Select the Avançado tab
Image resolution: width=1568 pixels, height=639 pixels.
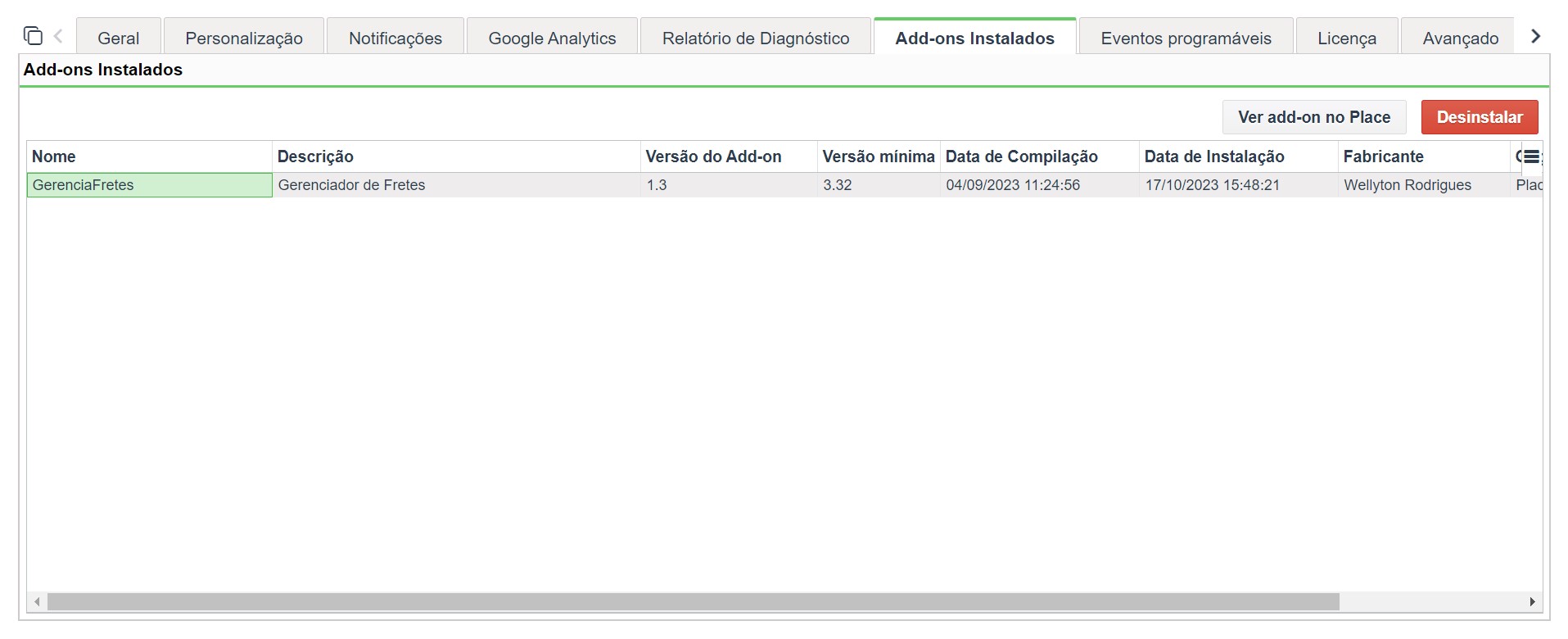pyautogui.click(x=1461, y=37)
